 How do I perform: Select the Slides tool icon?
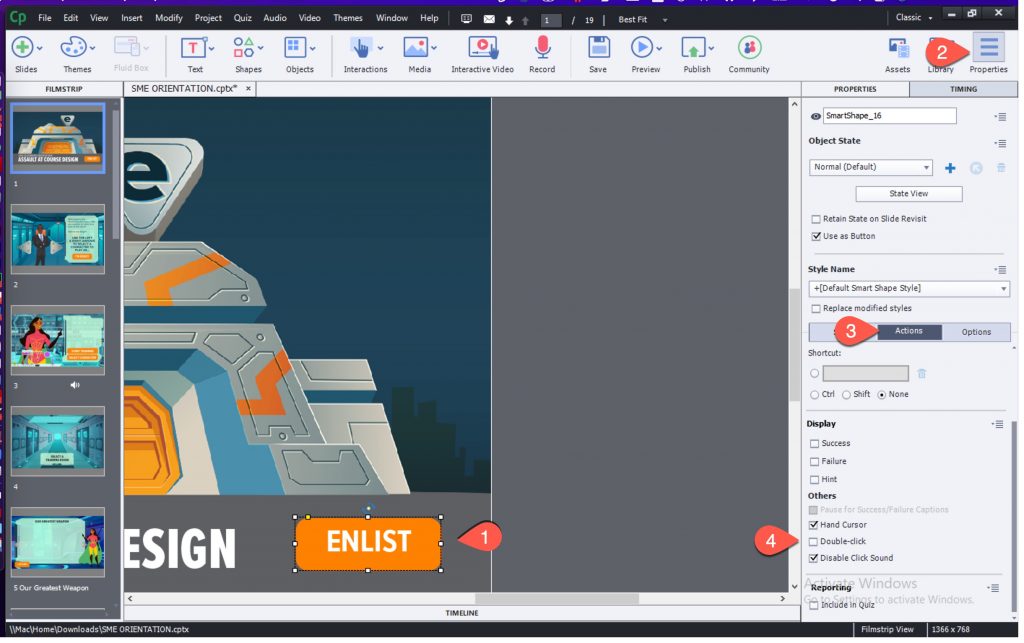[24, 48]
